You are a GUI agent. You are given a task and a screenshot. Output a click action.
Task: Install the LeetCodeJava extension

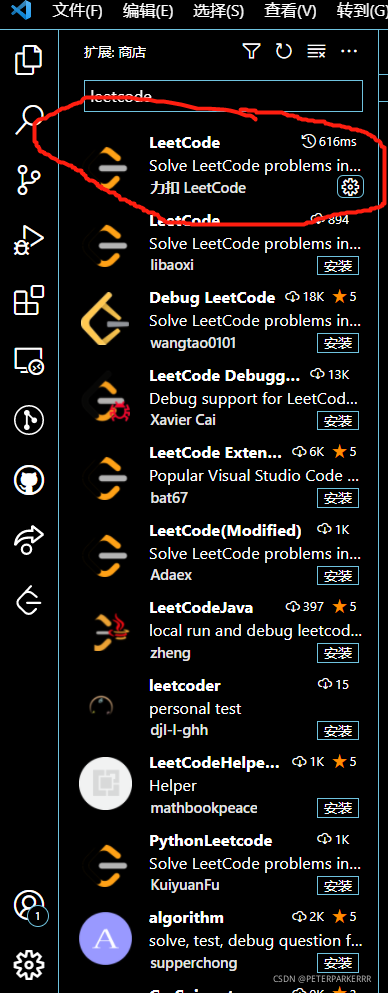[338, 653]
